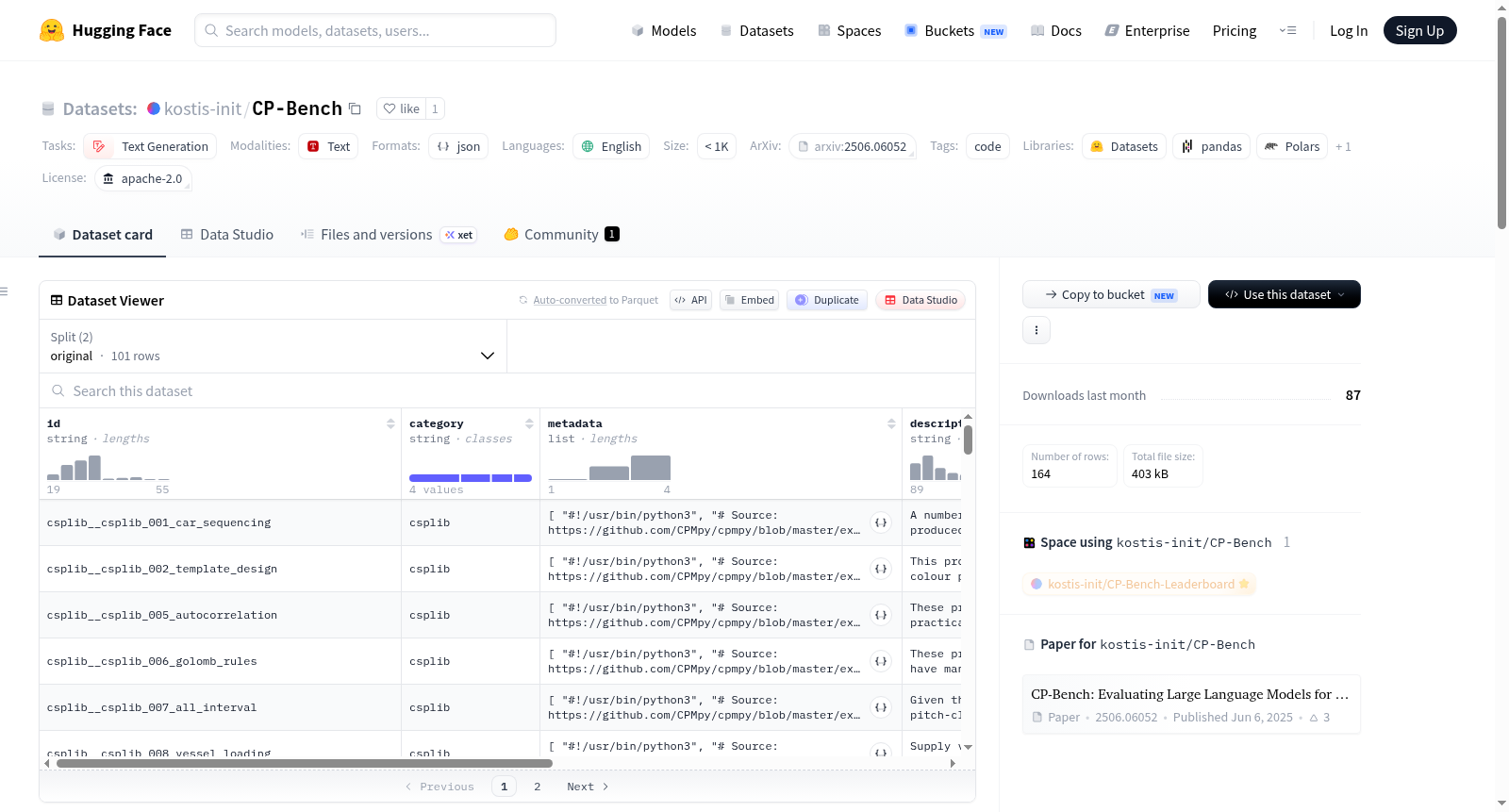Click the CP-Bench dataset title link

[x=297, y=108]
